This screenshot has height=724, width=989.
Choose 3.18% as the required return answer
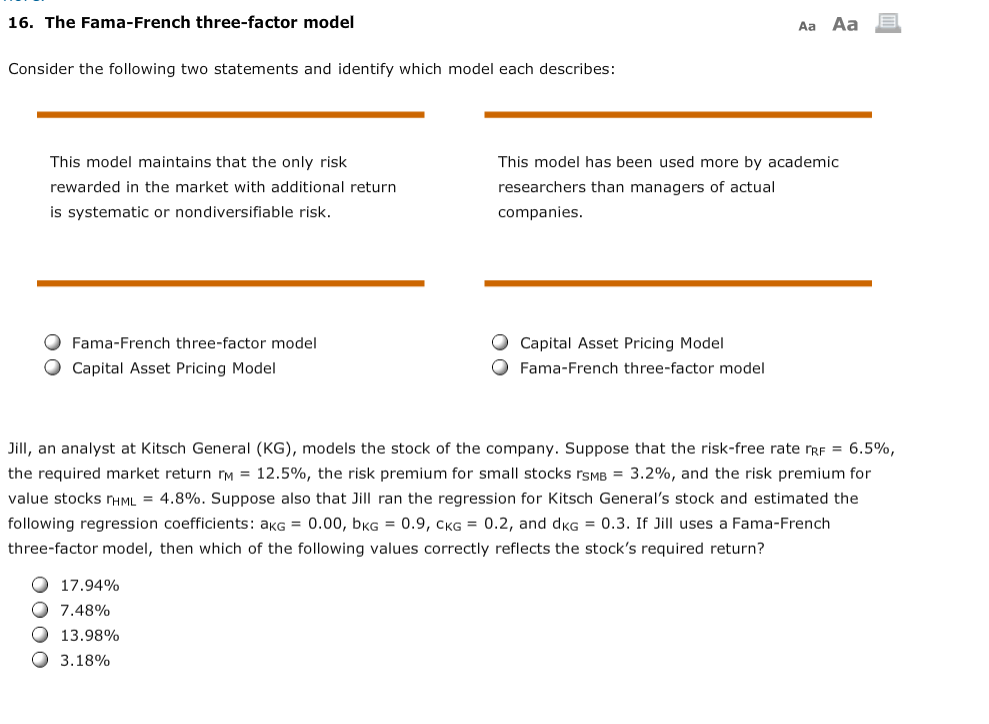click(x=39, y=660)
